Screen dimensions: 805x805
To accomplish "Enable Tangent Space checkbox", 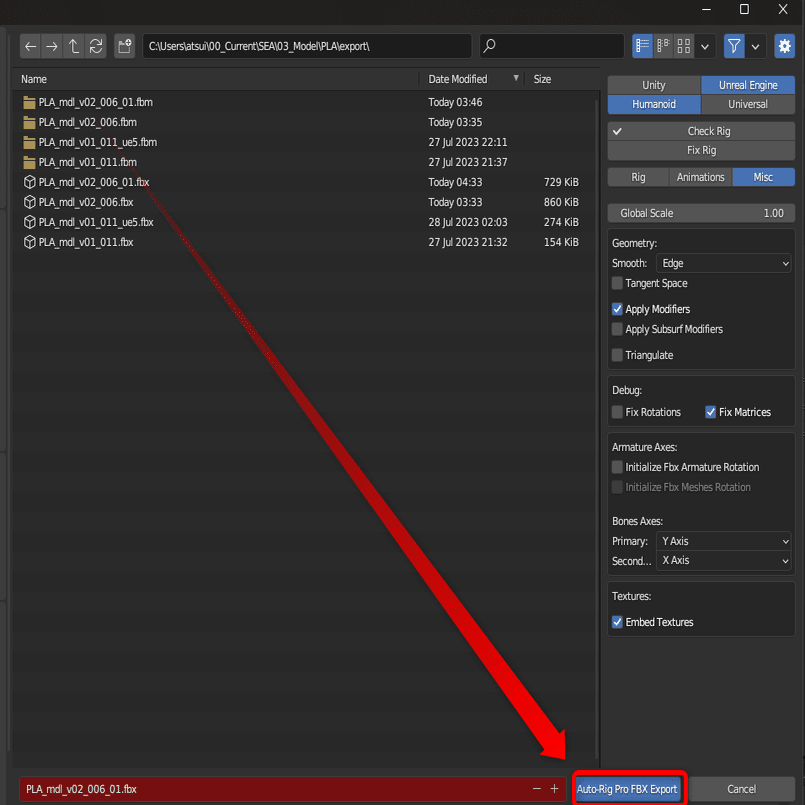I will [617, 283].
